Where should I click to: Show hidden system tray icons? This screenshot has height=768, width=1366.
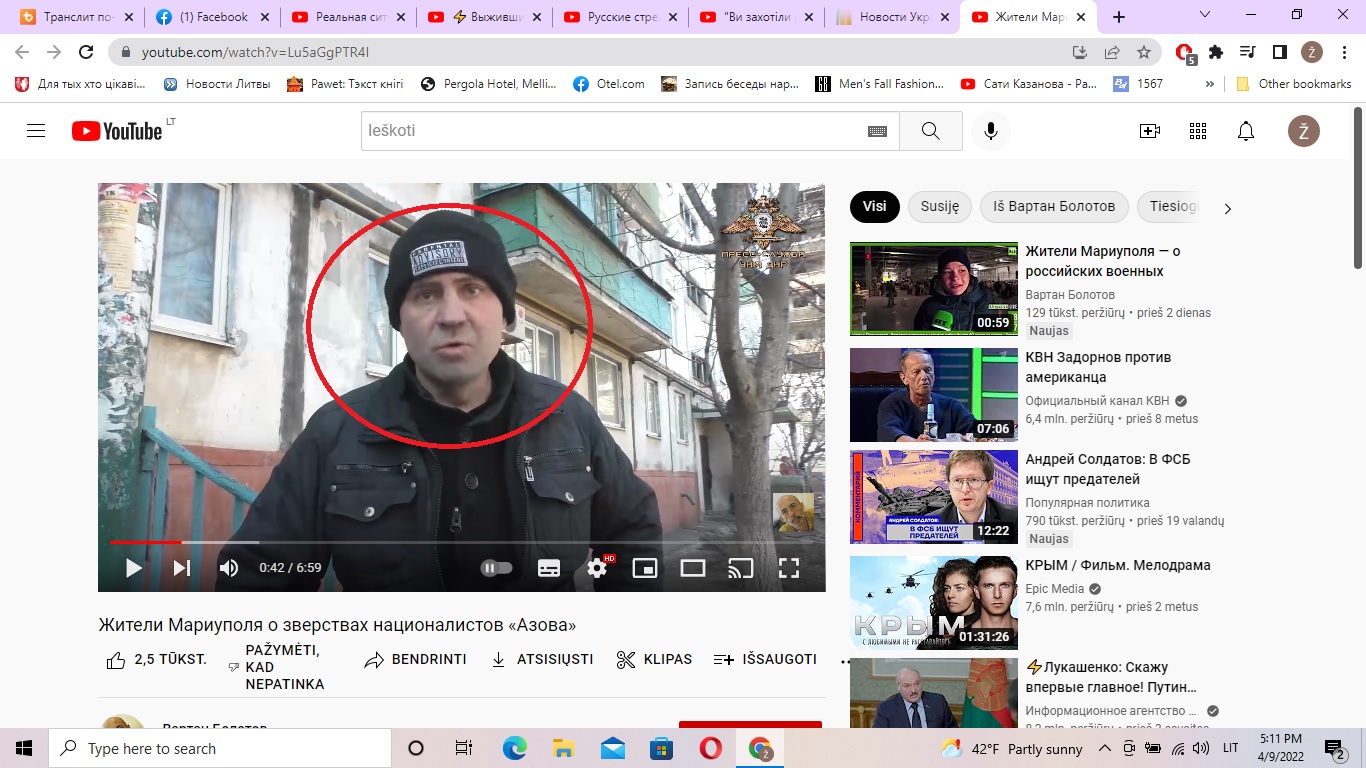pyautogui.click(x=1104, y=748)
